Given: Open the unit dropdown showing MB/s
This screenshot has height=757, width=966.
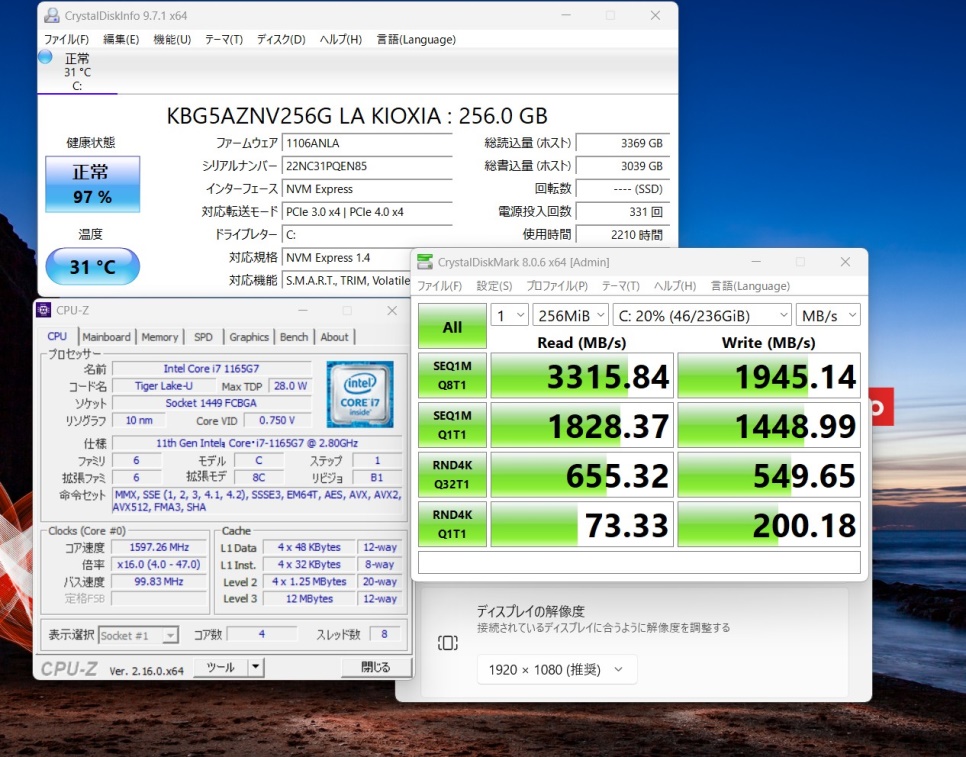Looking at the screenshot, I should coord(828,315).
